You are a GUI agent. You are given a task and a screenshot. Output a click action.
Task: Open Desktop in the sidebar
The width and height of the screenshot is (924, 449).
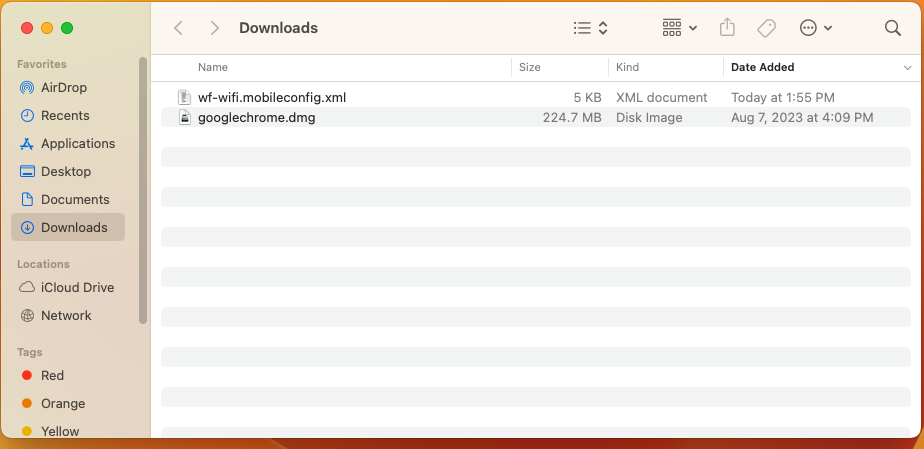coord(68,171)
